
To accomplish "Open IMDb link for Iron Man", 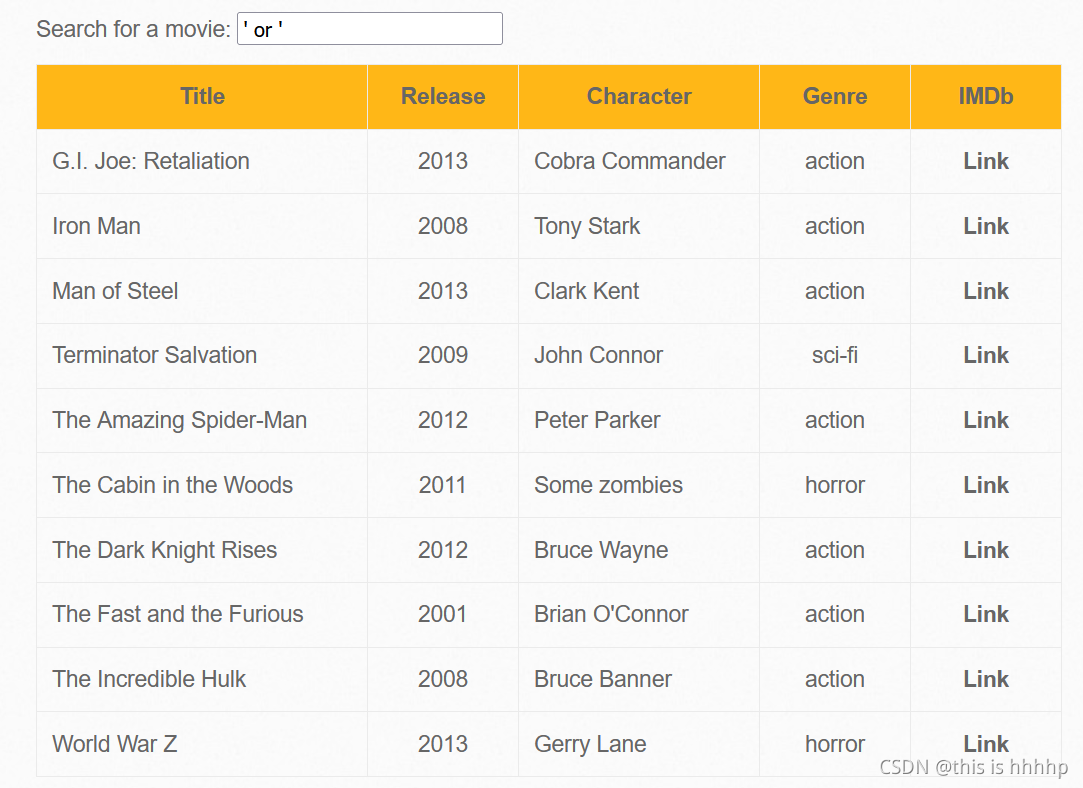I will pyautogui.click(x=986, y=226).
